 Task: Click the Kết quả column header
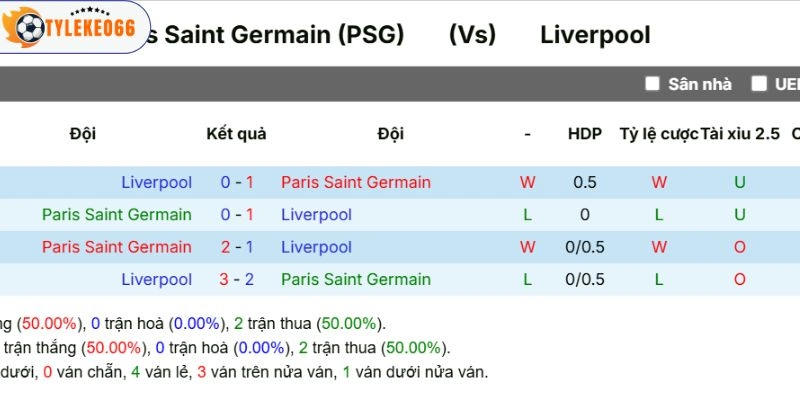tap(236, 134)
